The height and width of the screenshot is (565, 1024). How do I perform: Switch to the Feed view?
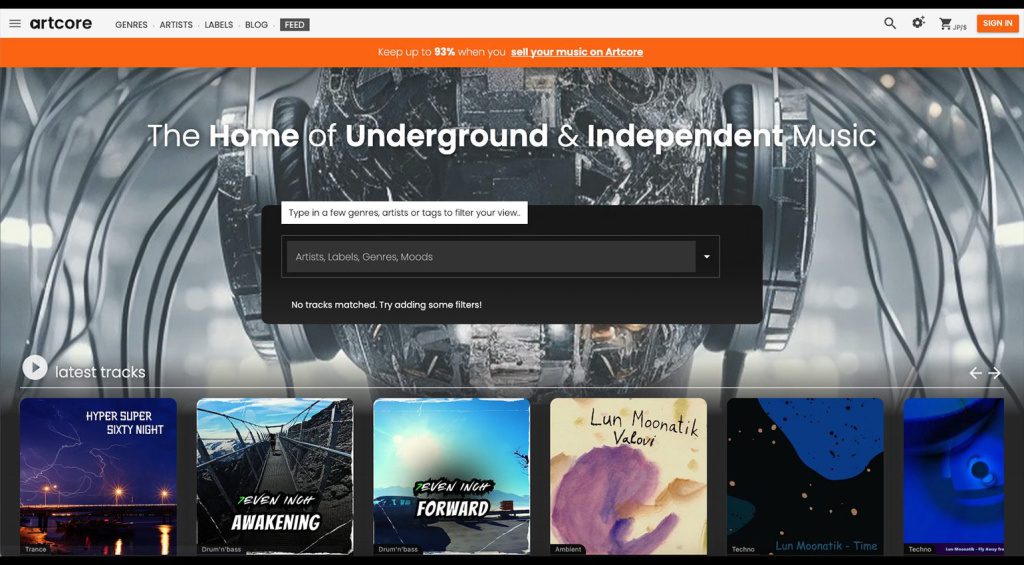[295, 25]
